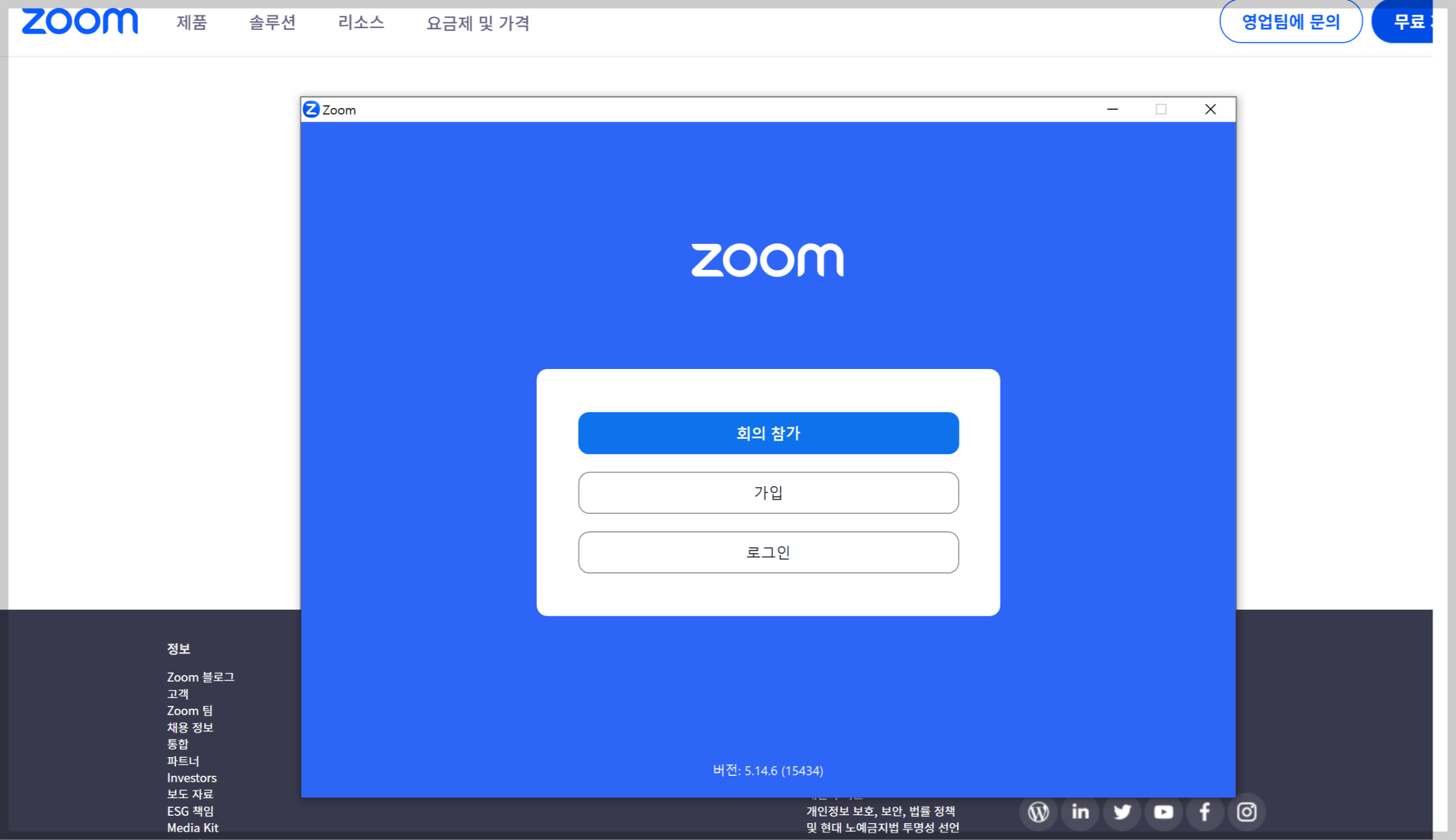The width and height of the screenshot is (1456, 840).
Task: Click the 영업팀에 문의 button
Action: (1290, 22)
